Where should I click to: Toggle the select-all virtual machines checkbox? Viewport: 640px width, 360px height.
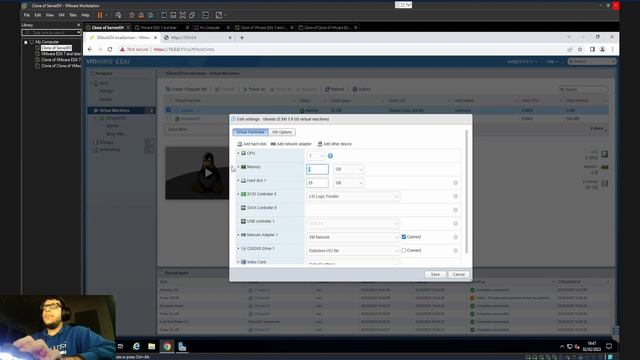(x=169, y=100)
